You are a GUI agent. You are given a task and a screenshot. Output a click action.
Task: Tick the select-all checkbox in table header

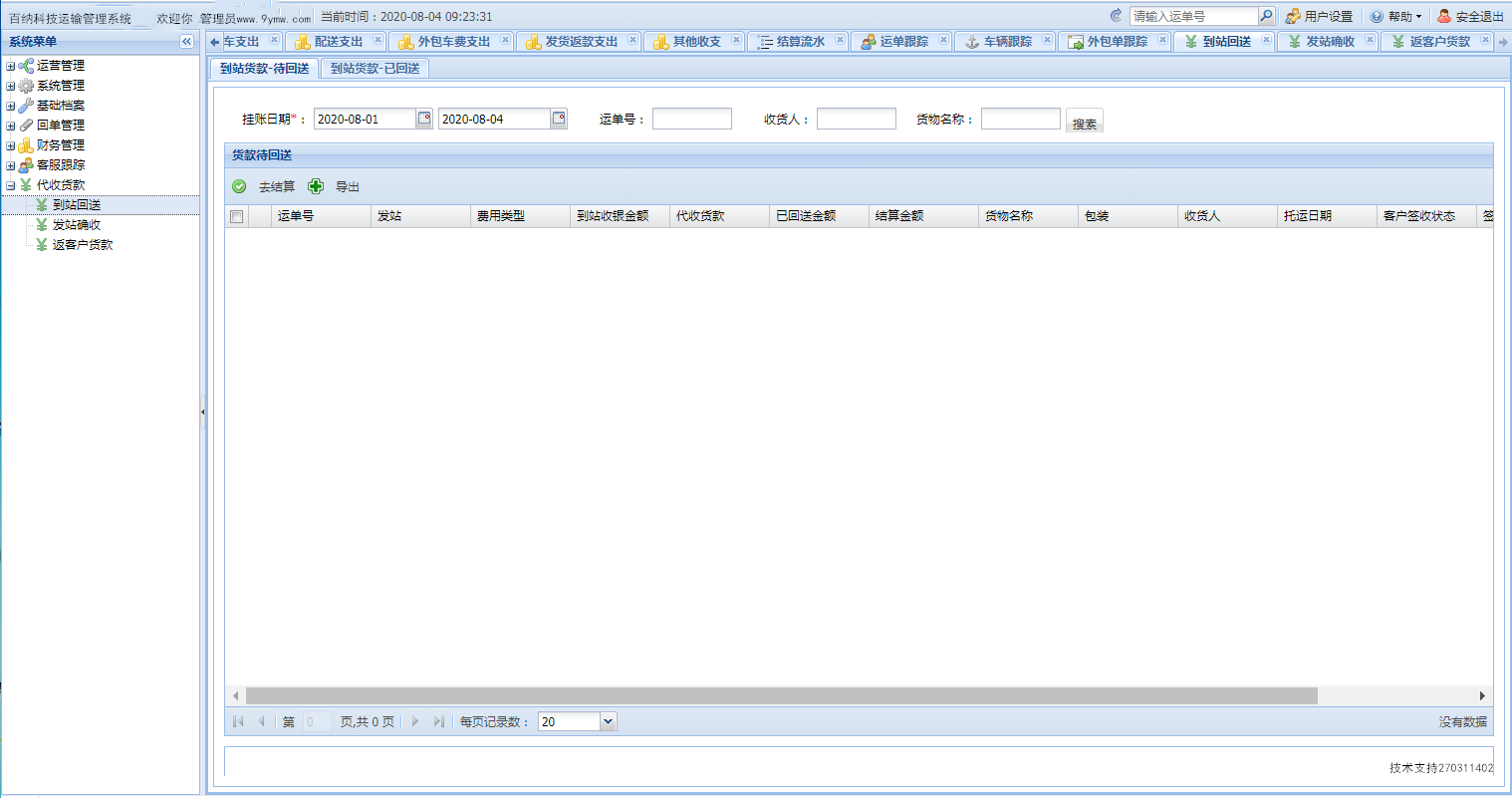pyautogui.click(x=236, y=216)
